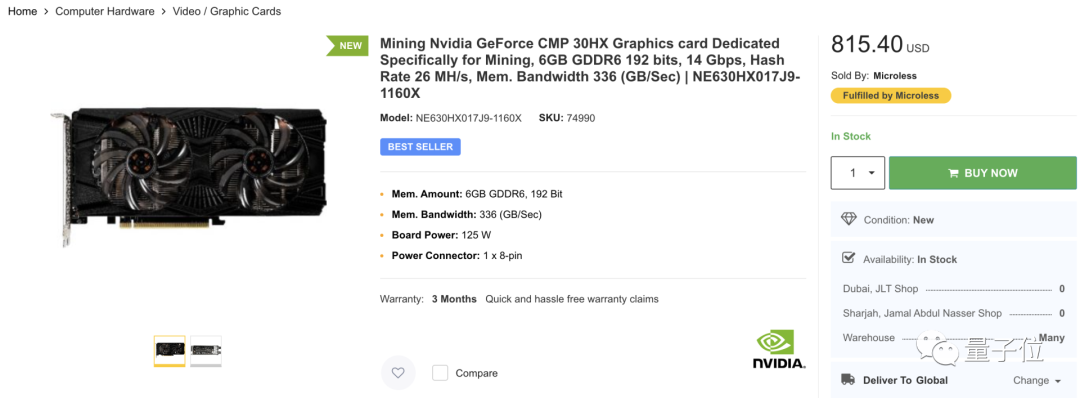
Task: Go to Home breadcrumb
Action: tap(23, 11)
